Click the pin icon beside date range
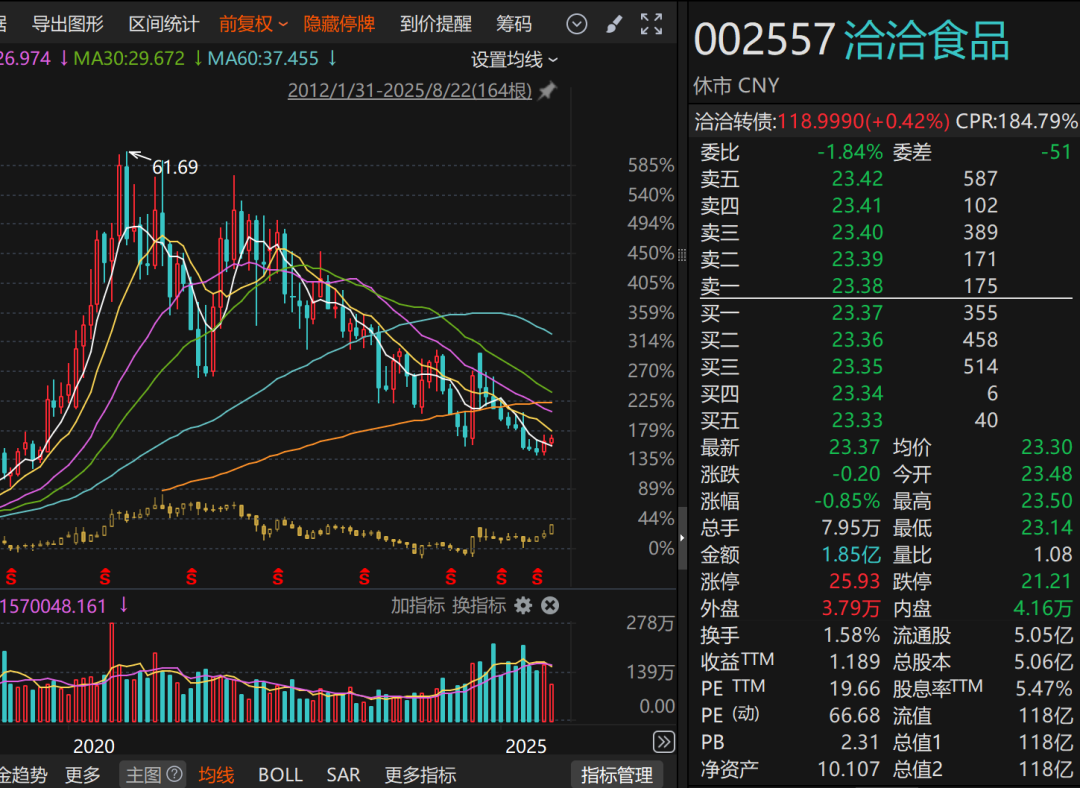Image resolution: width=1080 pixels, height=788 pixels. 548,90
